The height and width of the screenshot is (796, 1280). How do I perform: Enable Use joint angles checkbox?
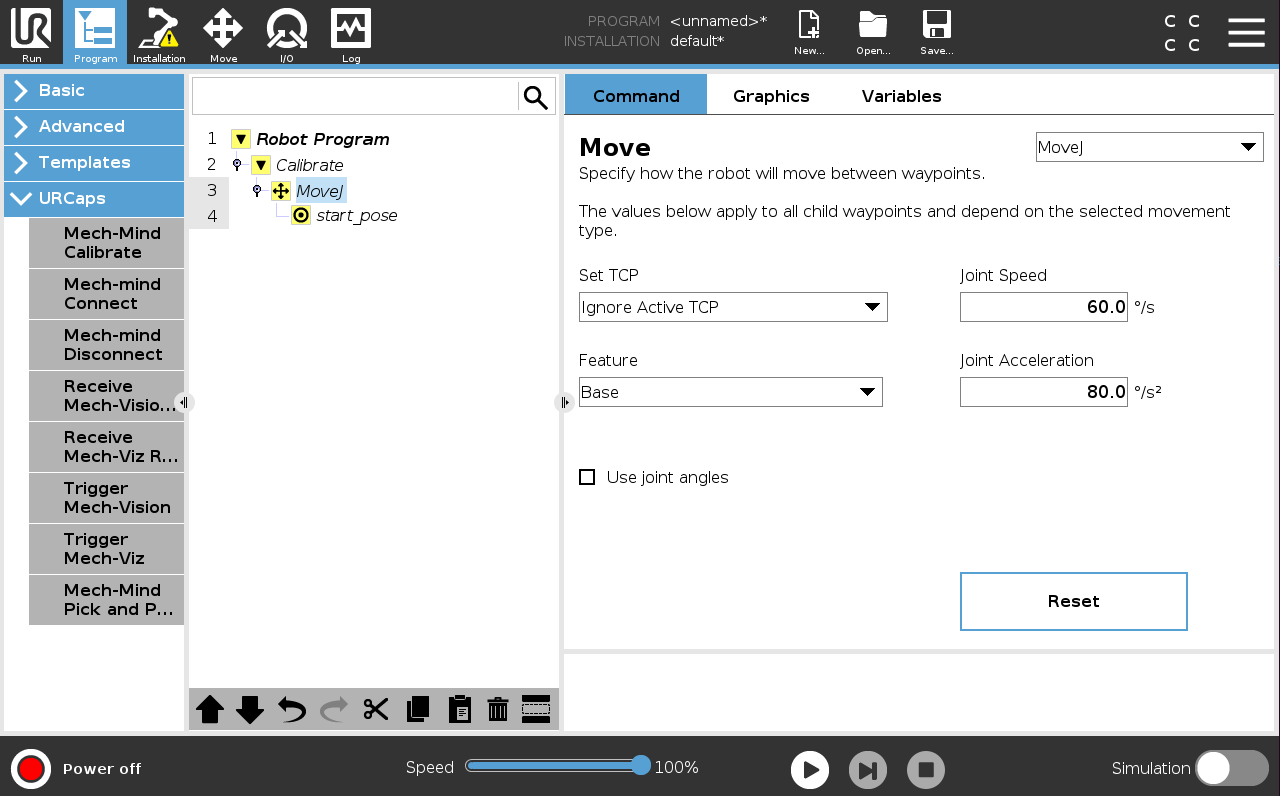[x=587, y=477]
